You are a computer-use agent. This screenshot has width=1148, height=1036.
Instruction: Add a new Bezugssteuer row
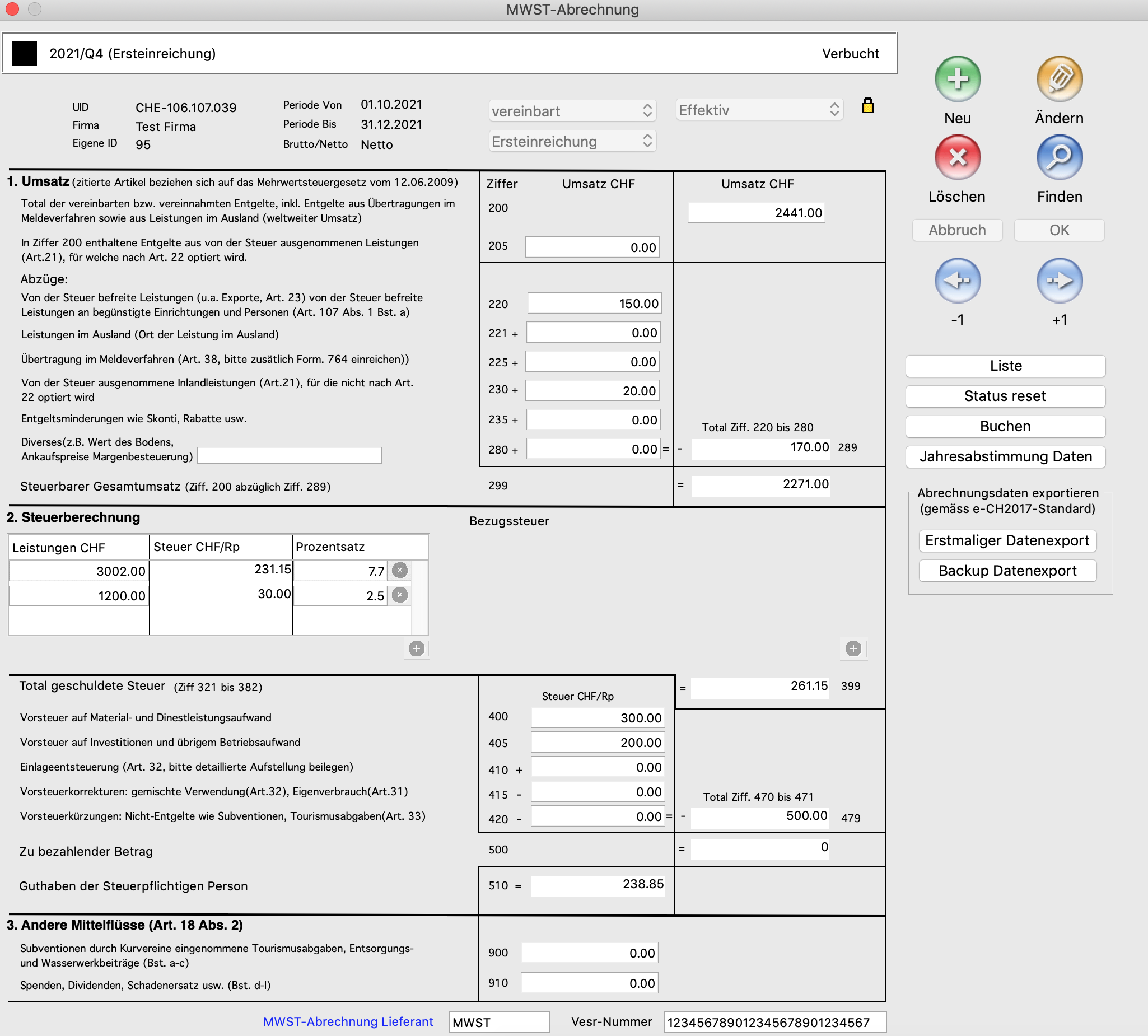tap(853, 649)
